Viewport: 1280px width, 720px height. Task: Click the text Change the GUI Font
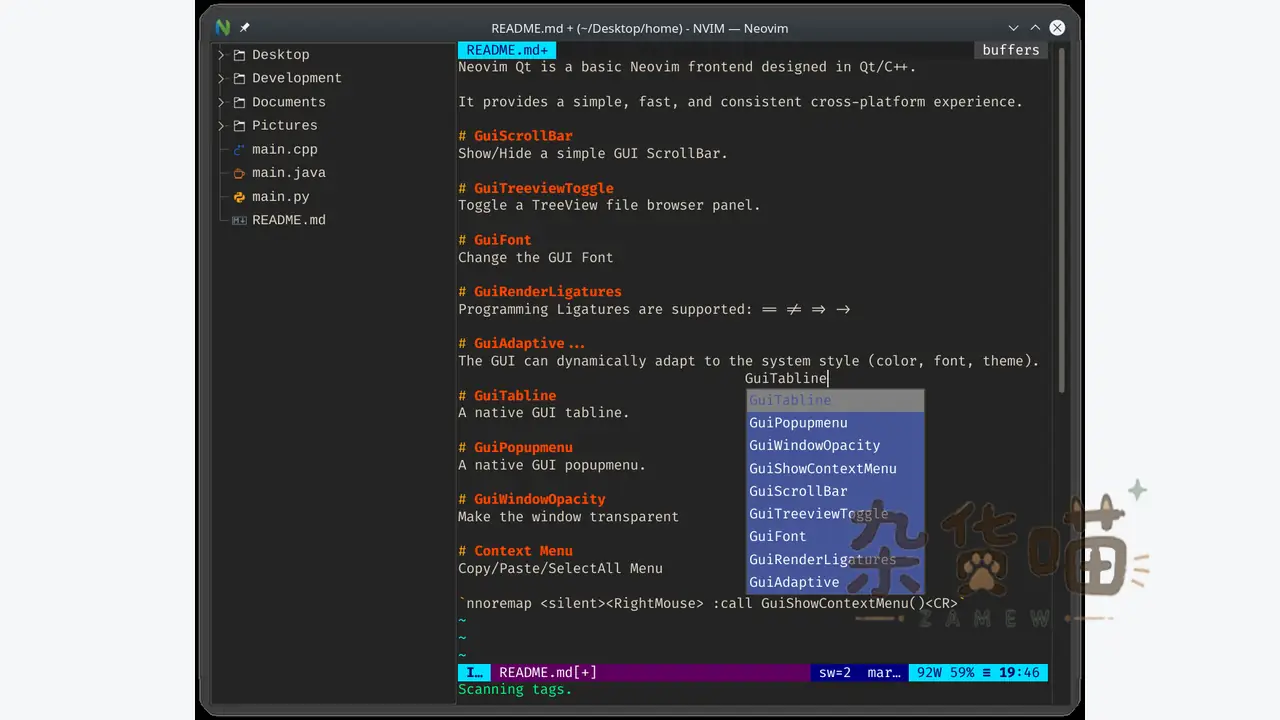click(x=536, y=257)
